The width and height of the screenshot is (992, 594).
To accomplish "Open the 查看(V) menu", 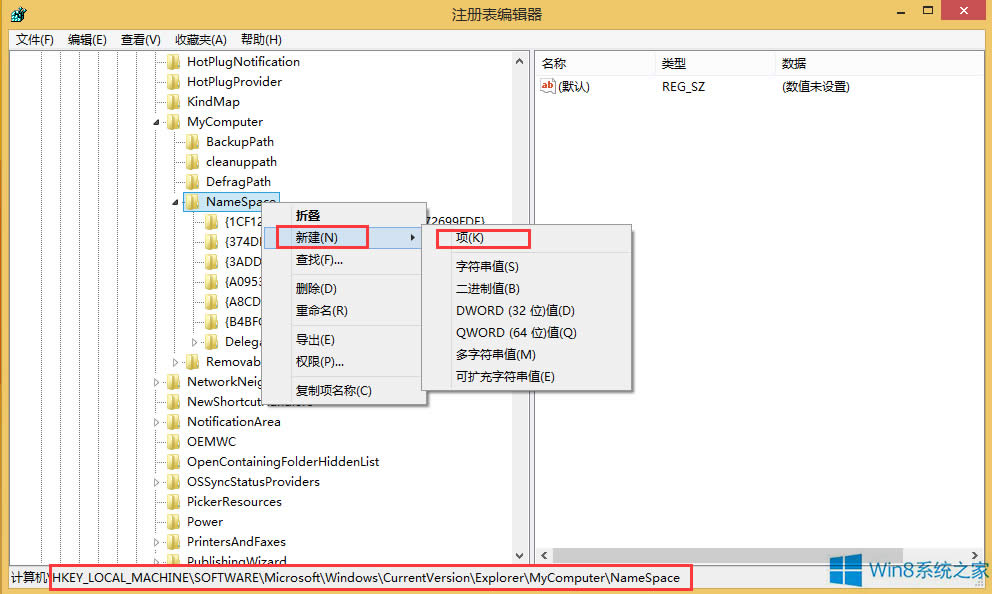I will coord(139,39).
